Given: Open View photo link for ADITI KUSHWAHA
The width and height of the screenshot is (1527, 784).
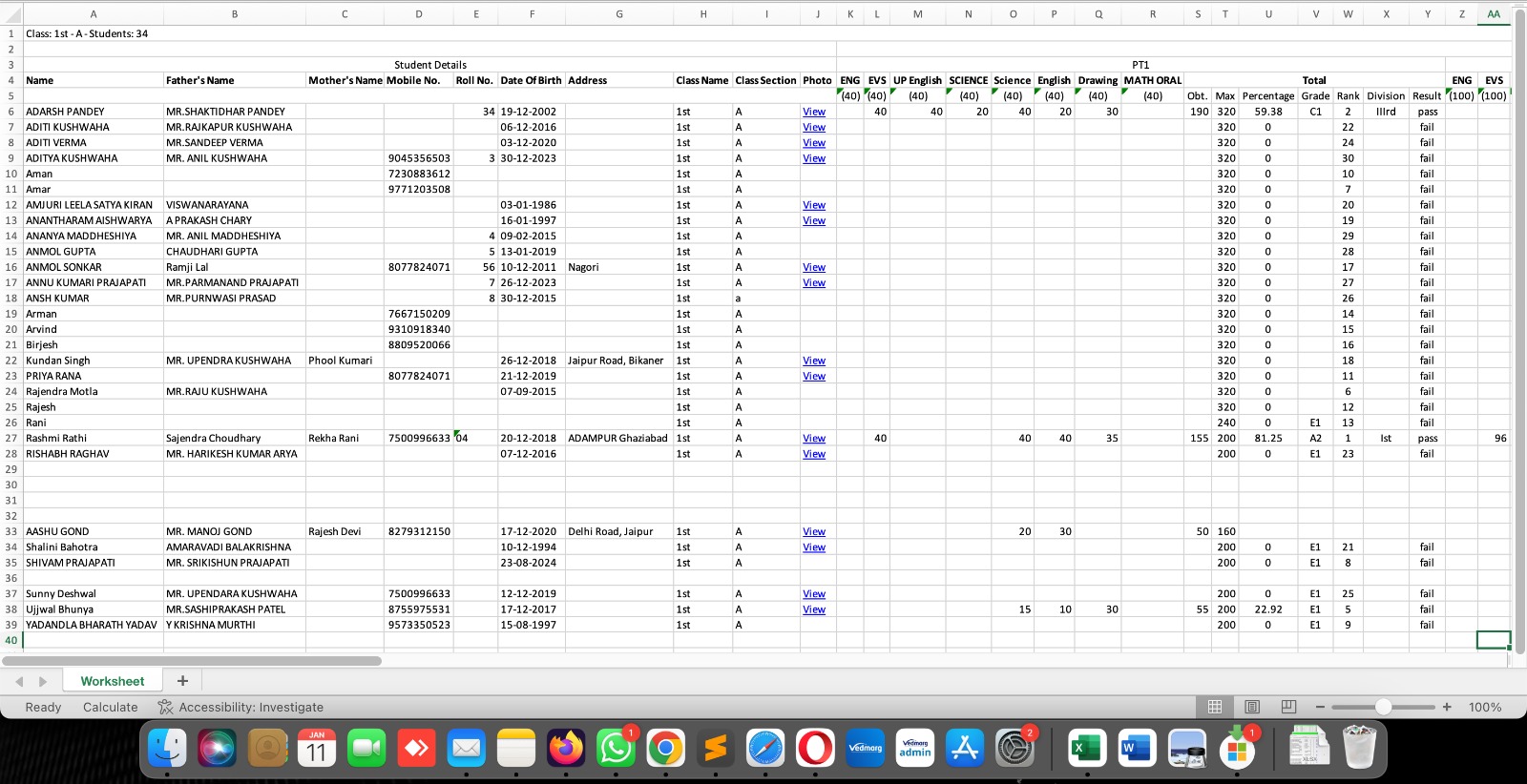Looking at the screenshot, I should click(814, 127).
